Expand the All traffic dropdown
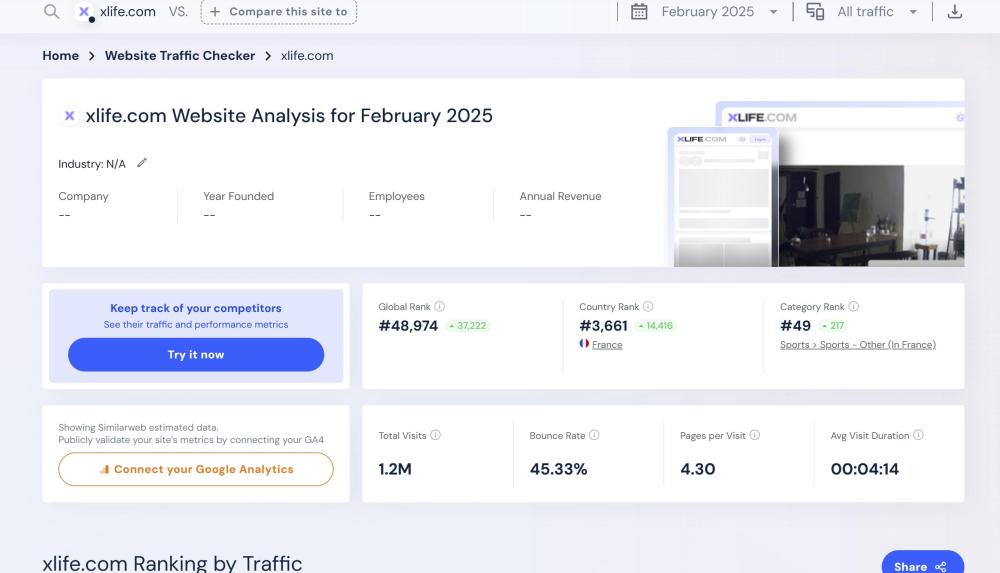 point(862,12)
